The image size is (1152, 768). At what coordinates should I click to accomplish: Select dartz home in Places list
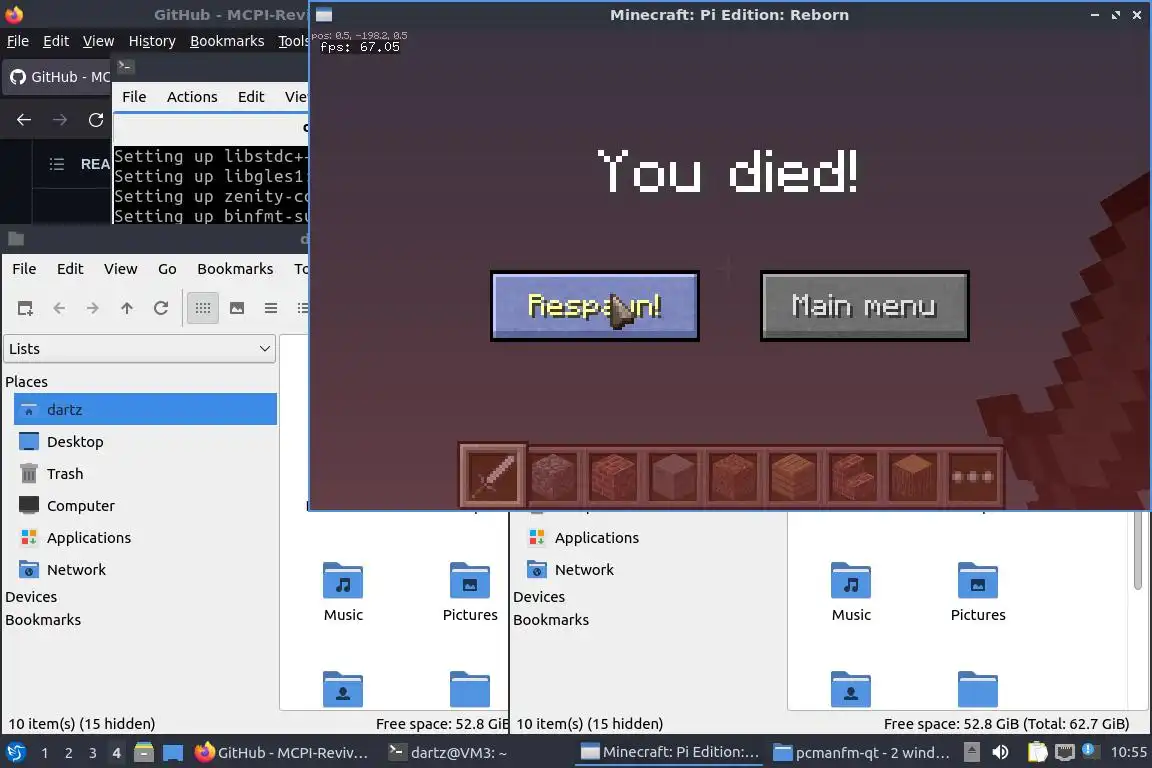pyautogui.click(x=145, y=409)
